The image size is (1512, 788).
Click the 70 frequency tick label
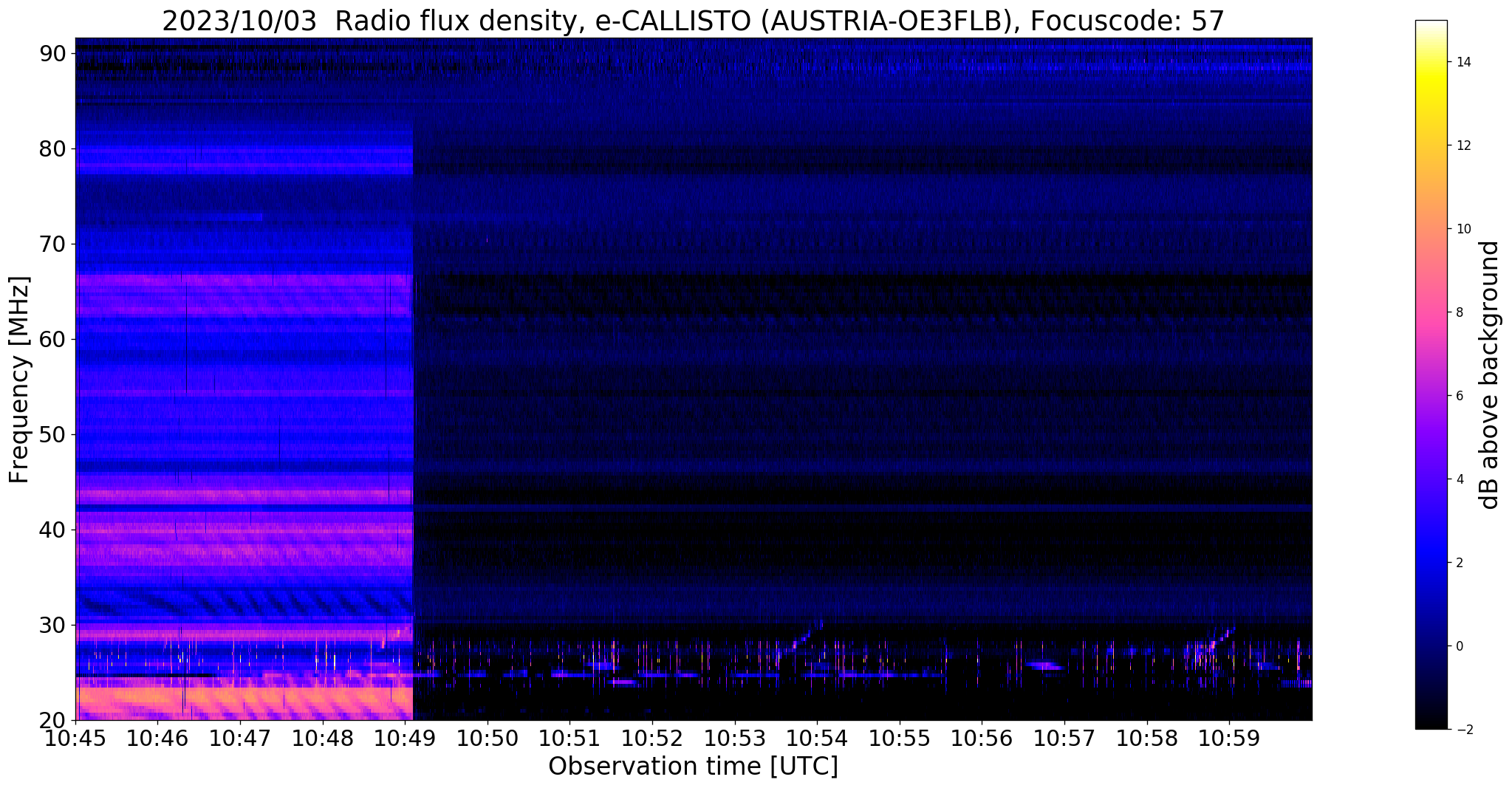53,244
